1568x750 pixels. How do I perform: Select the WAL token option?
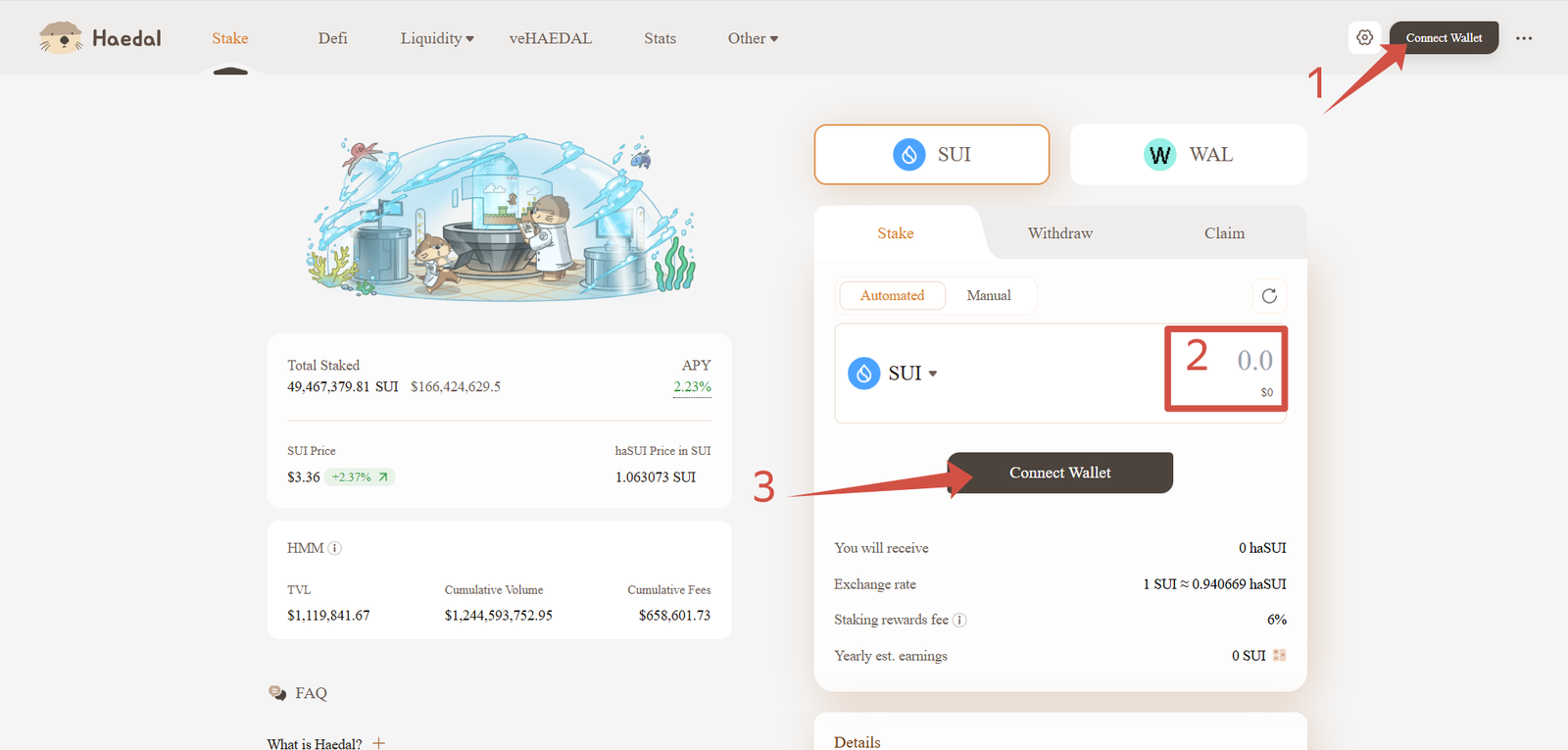[x=1188, y=155]
